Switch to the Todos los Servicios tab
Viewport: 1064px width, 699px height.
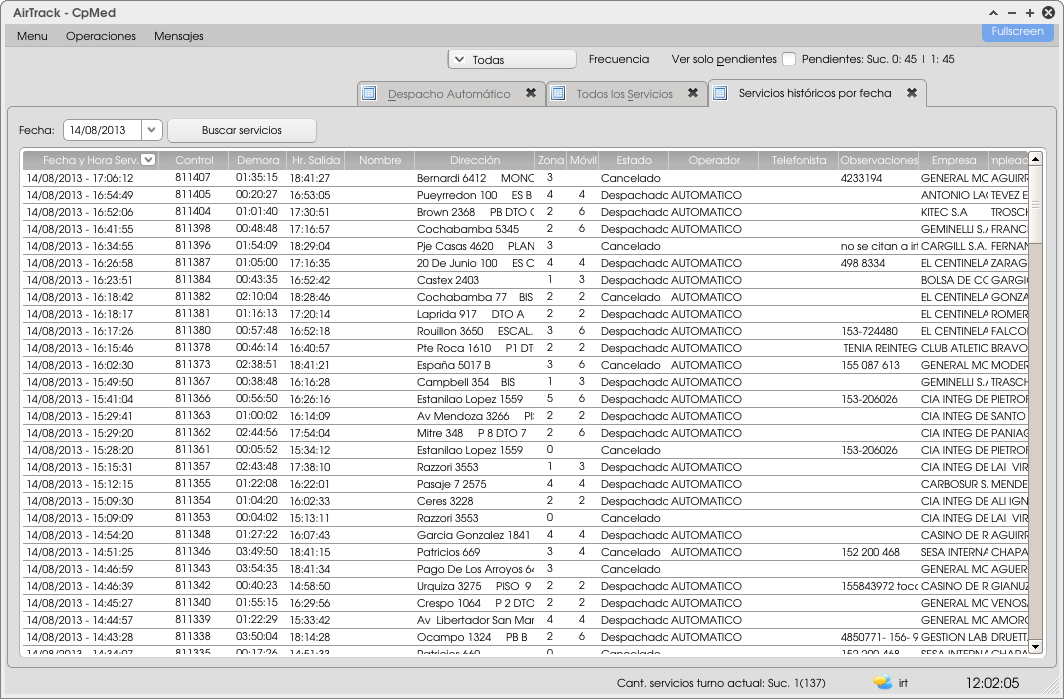coord(624,94)
